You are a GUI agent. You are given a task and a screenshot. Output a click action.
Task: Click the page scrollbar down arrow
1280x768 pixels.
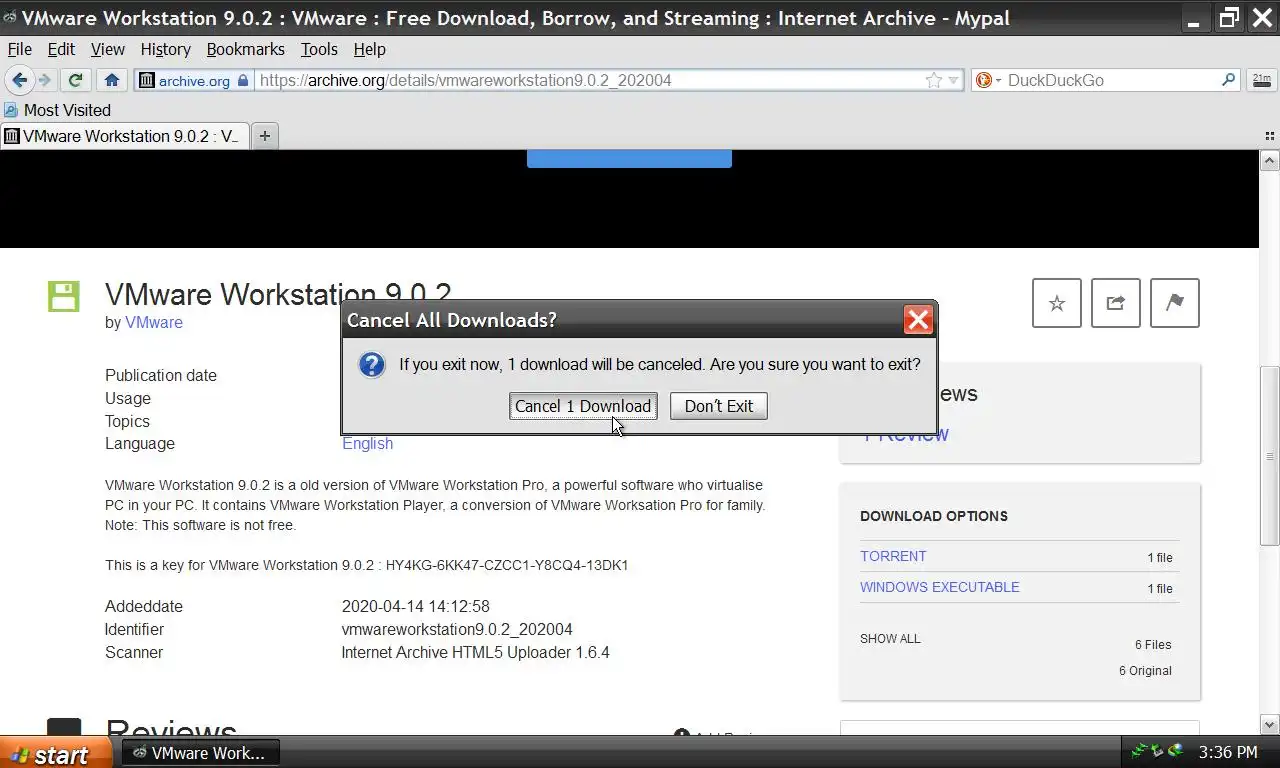tap(1269, 725)
